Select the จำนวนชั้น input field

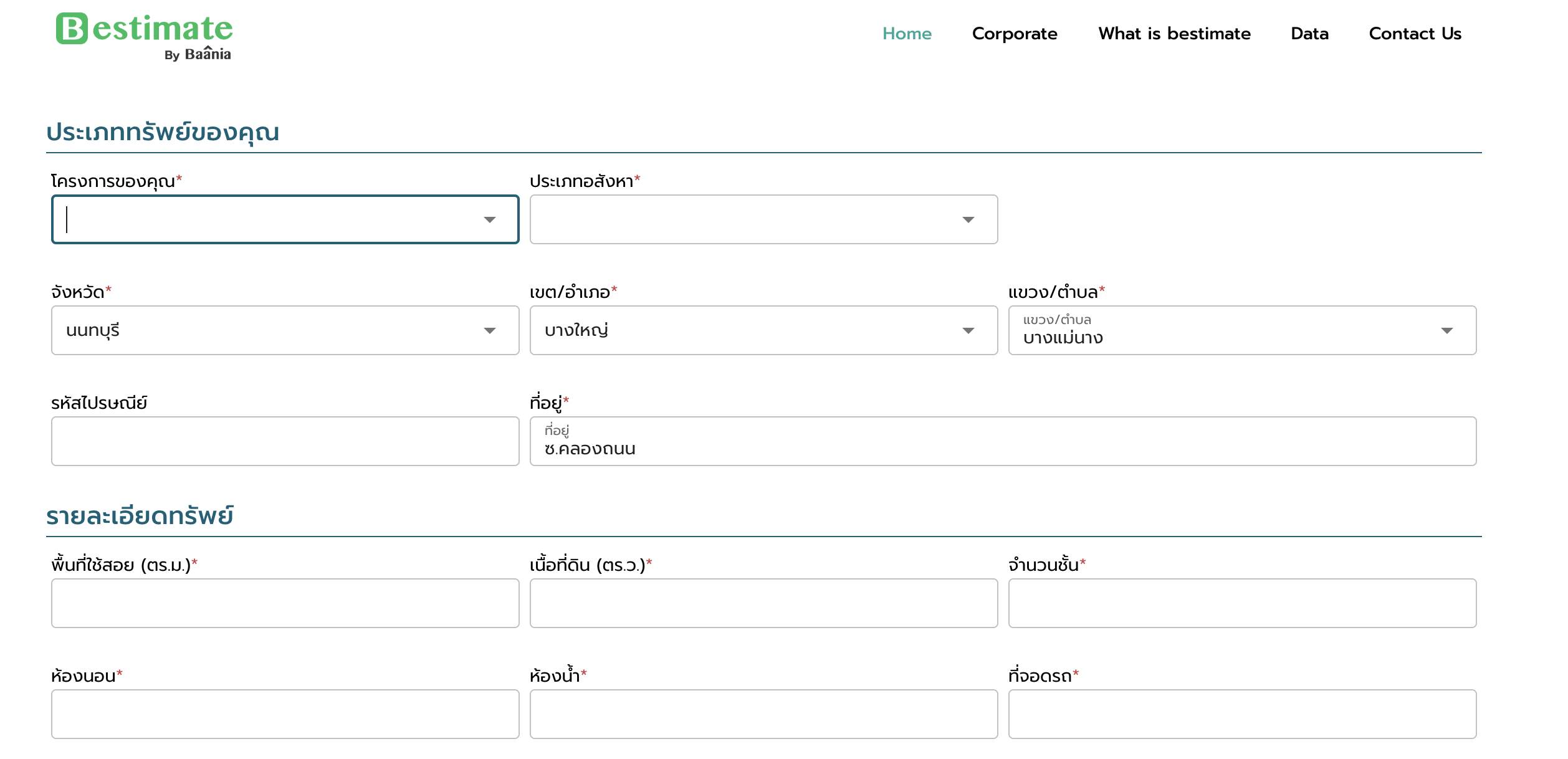(x=1241, y=603)
